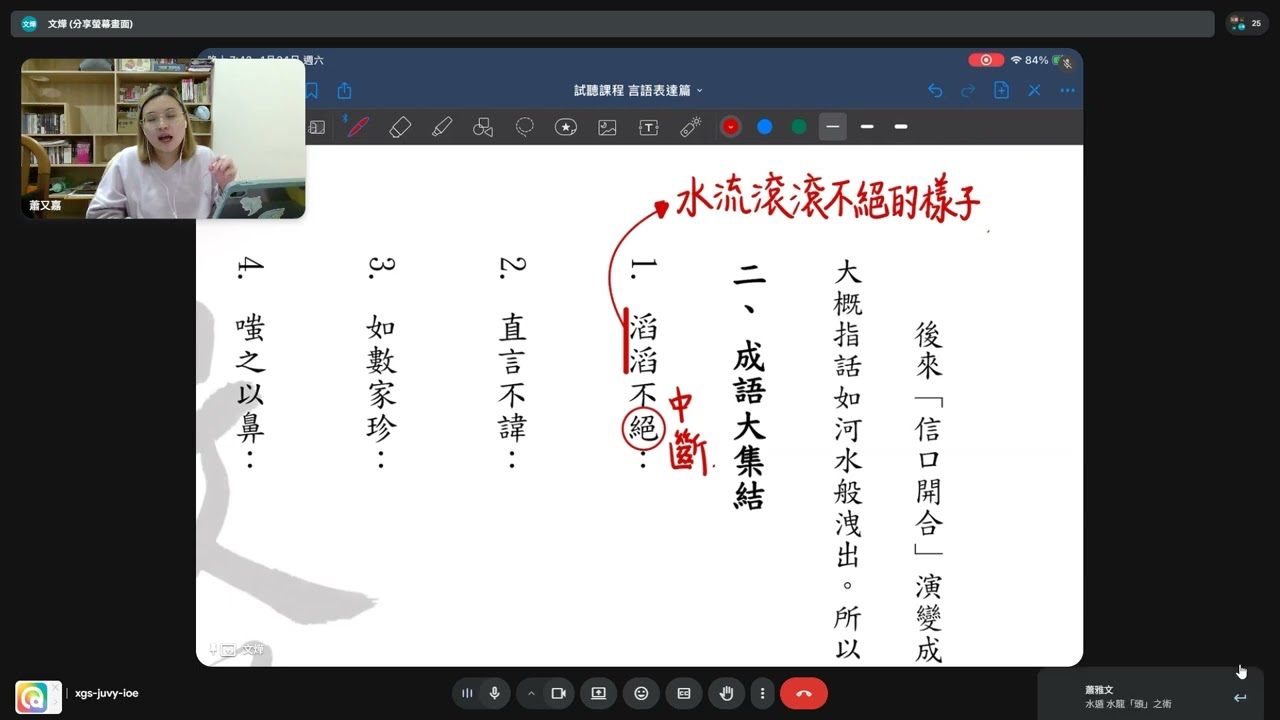This screenshot has height=720, width=1280.
Task: Start presenting your screen
Action: [x=598, y=693]
